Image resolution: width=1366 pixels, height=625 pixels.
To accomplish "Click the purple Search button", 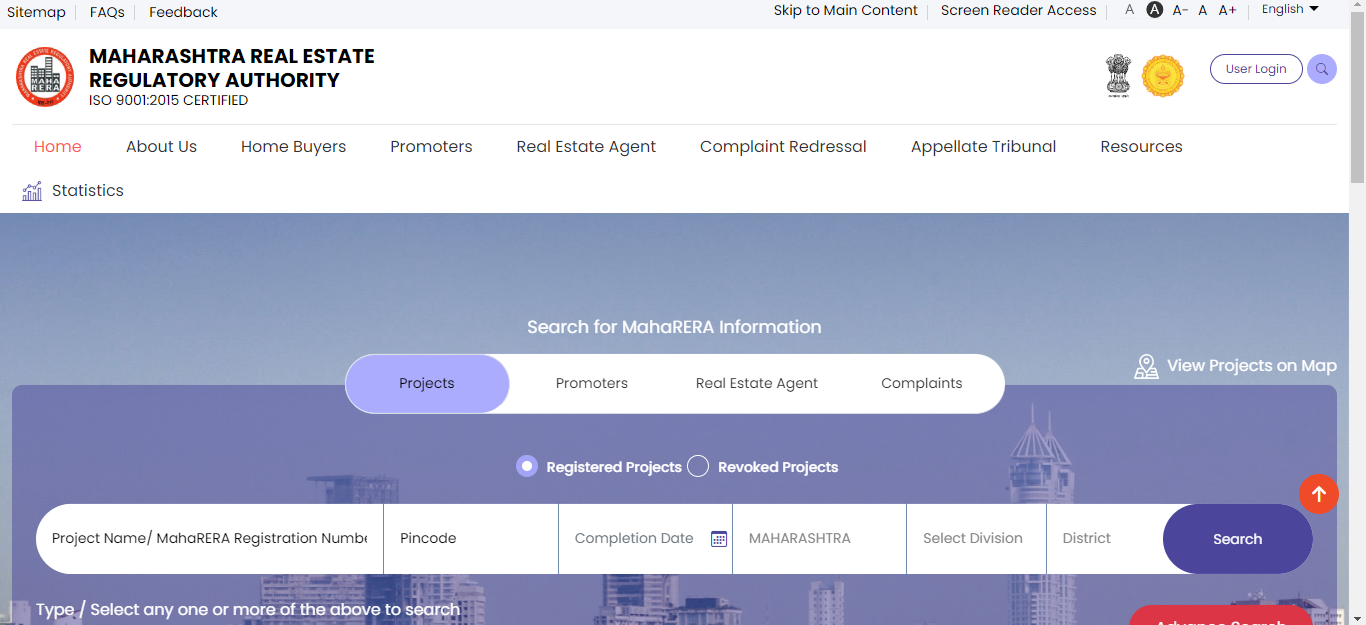I will (x=1238, y=539).
